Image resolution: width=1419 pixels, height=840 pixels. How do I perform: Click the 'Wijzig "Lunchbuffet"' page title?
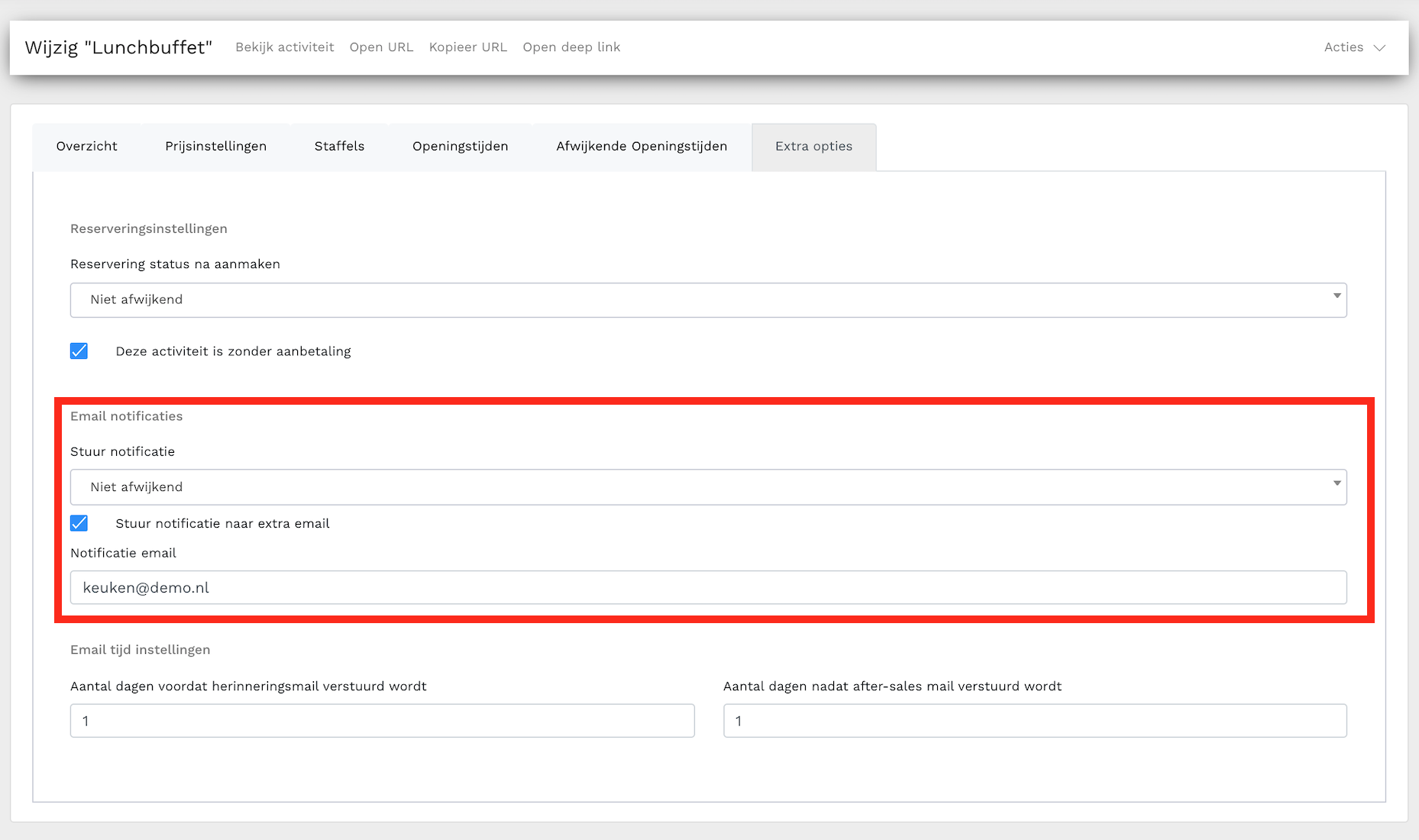point(118,47)
